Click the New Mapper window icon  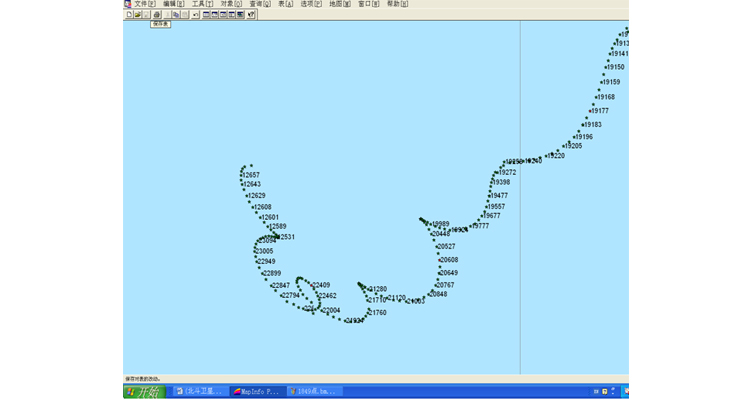(215, 15)
